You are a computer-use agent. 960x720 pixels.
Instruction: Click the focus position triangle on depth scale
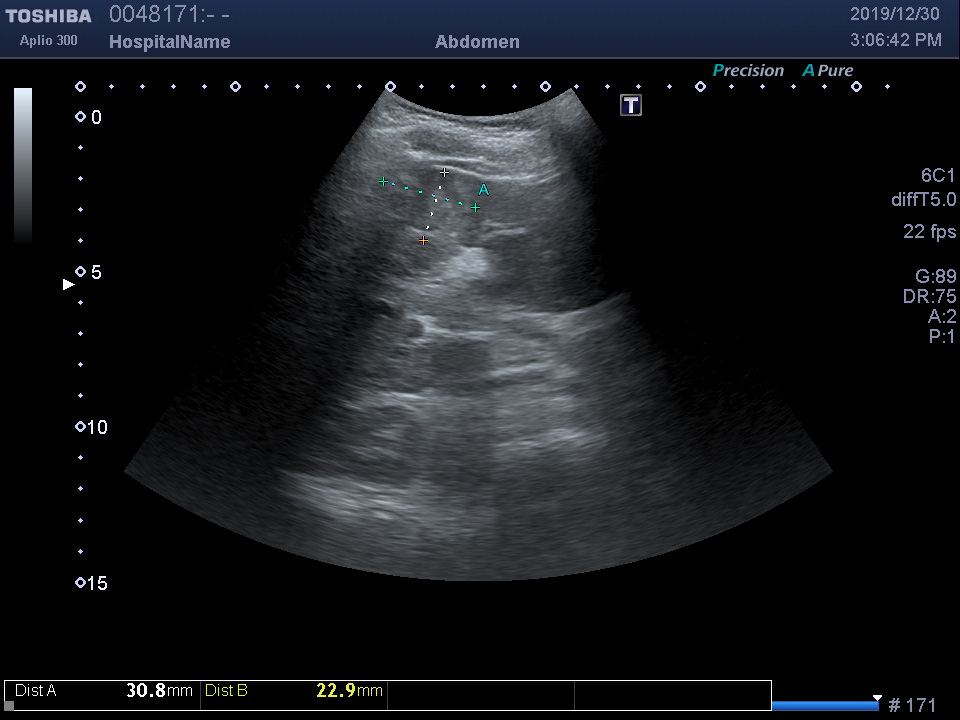tap(68, 285)
